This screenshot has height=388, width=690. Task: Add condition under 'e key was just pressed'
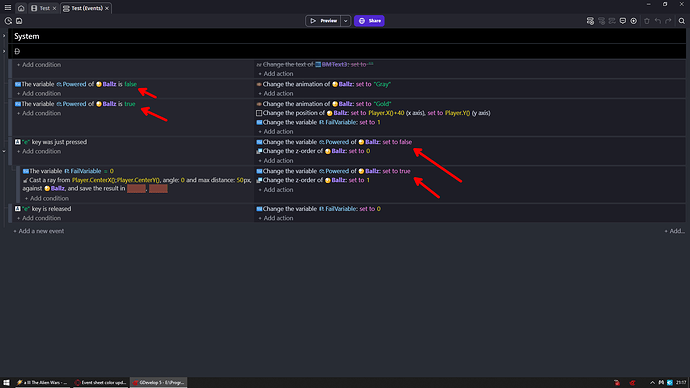(x=39, y=151)
